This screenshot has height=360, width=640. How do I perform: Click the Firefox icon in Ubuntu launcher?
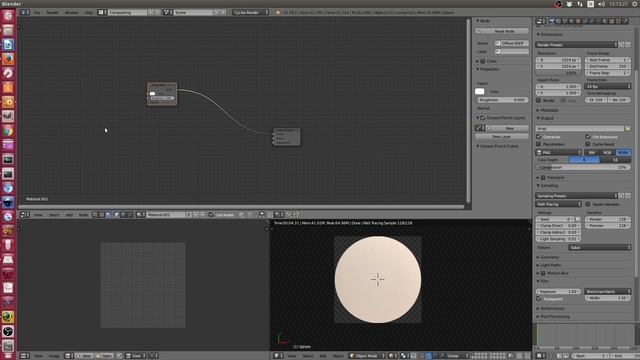pyautogui.click(x=8, y=59)
